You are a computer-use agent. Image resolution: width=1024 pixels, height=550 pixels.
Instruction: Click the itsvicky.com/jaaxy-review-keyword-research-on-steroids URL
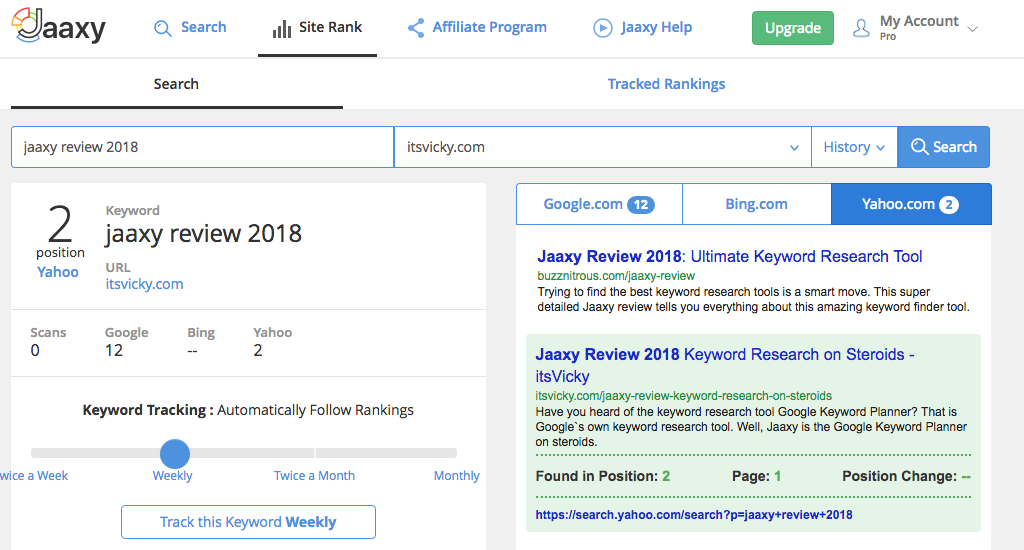pos(683,396)
